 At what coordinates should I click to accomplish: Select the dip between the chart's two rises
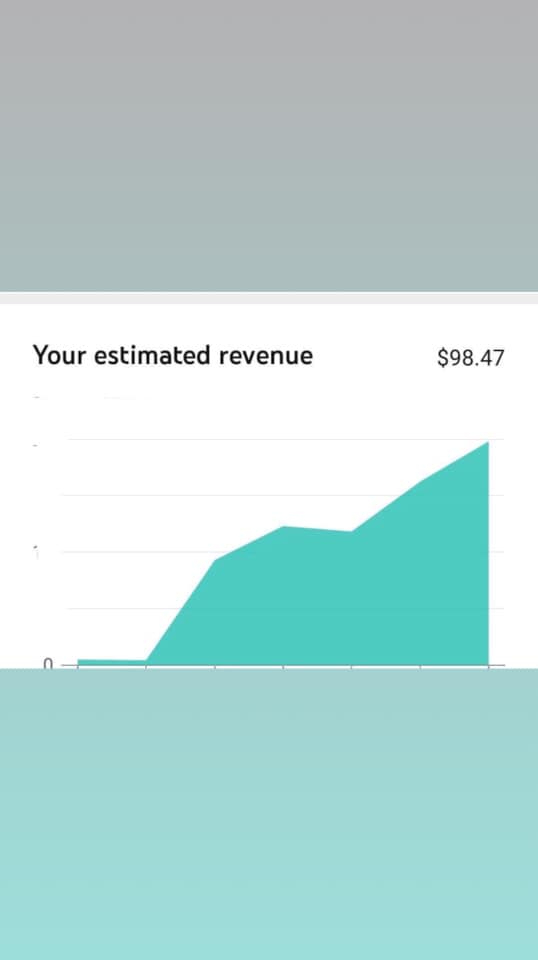point(351,531)
